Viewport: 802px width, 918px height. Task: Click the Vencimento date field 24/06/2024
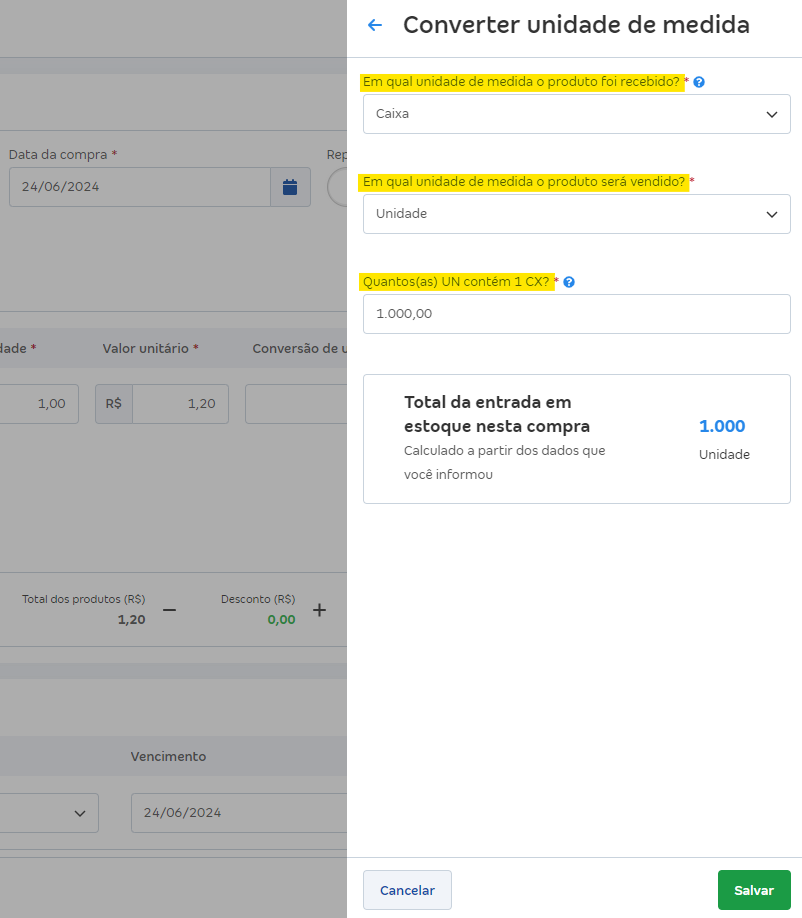point(239,813)
